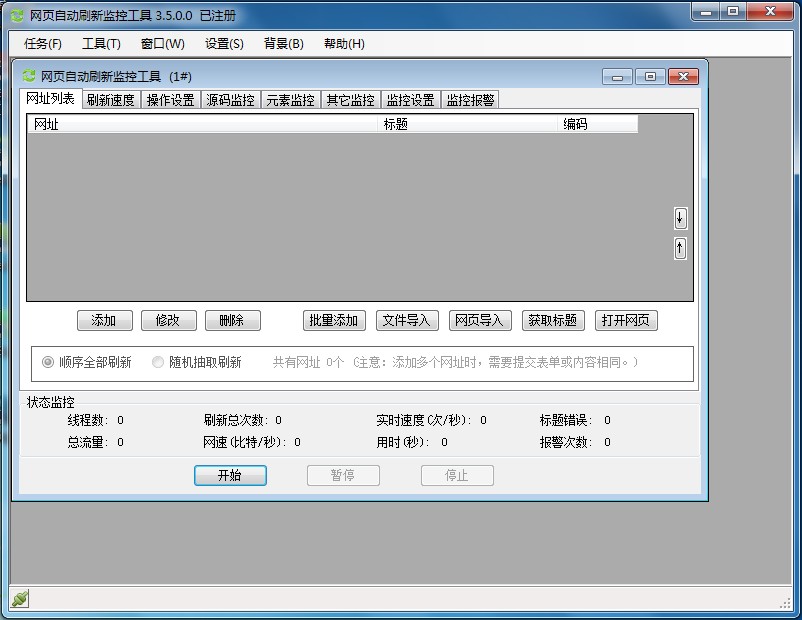Click the 编码 column header
This screenshot has height=620, width=802.
[597, 124]
